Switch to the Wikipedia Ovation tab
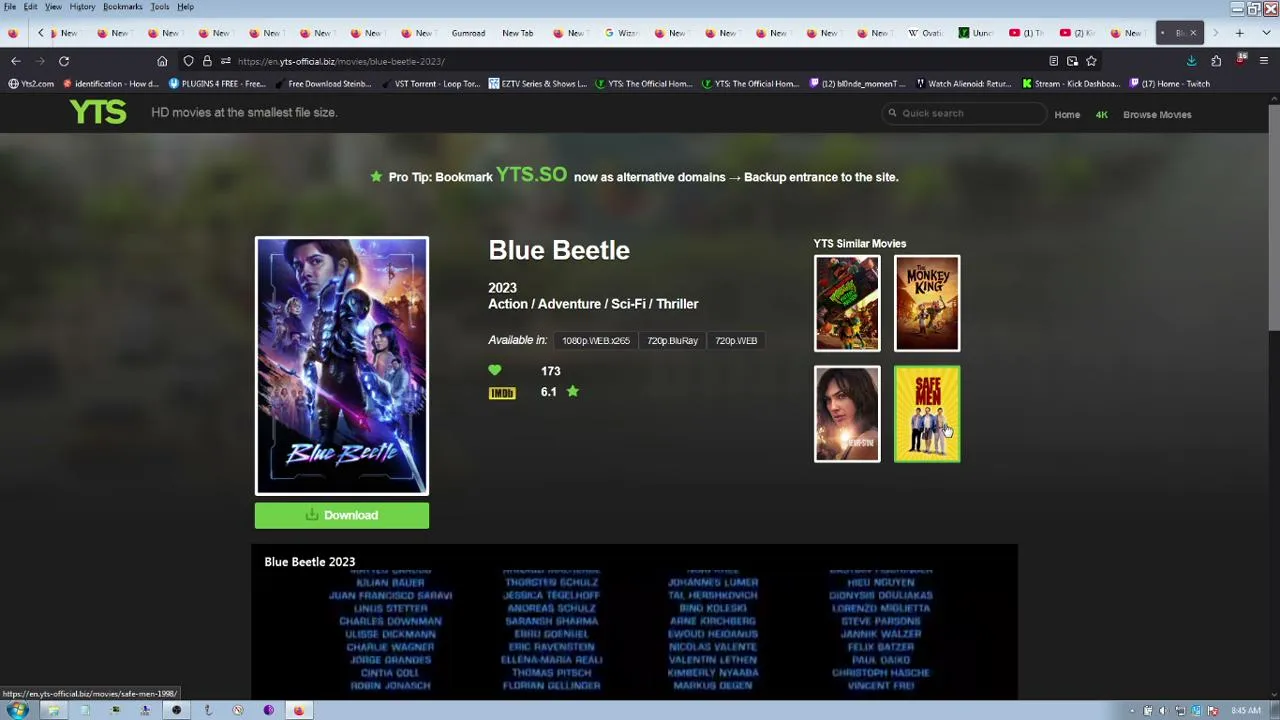Image resolution: width=1280 pixels, height=720 pixels. (925, 33)
